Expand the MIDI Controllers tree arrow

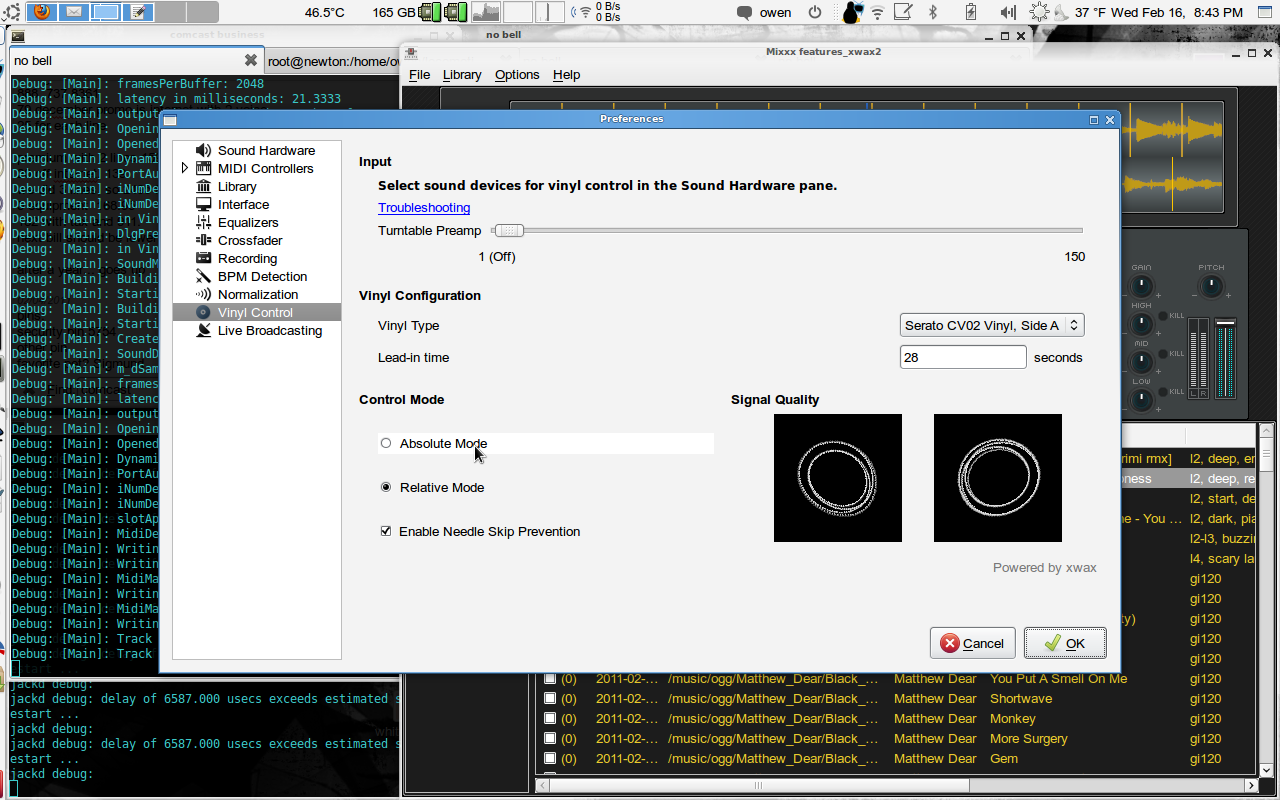184,168
